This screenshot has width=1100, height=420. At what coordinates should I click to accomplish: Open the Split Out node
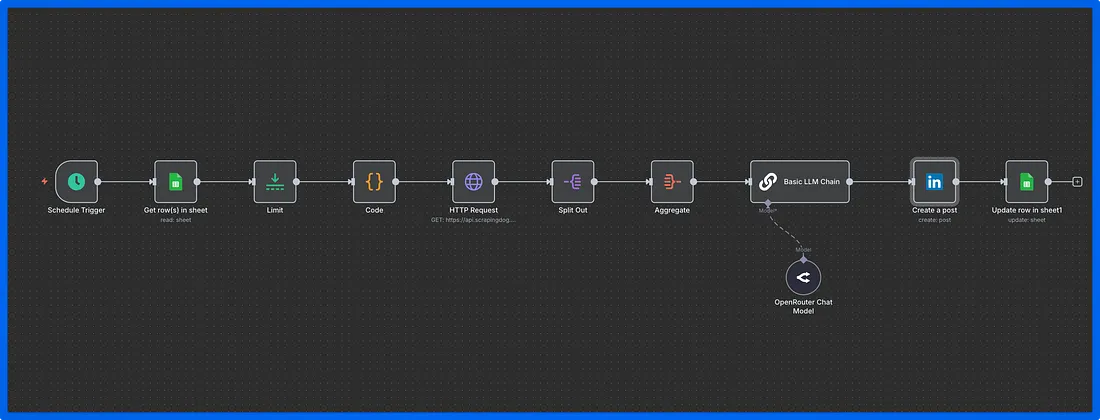tap(573, 182)
